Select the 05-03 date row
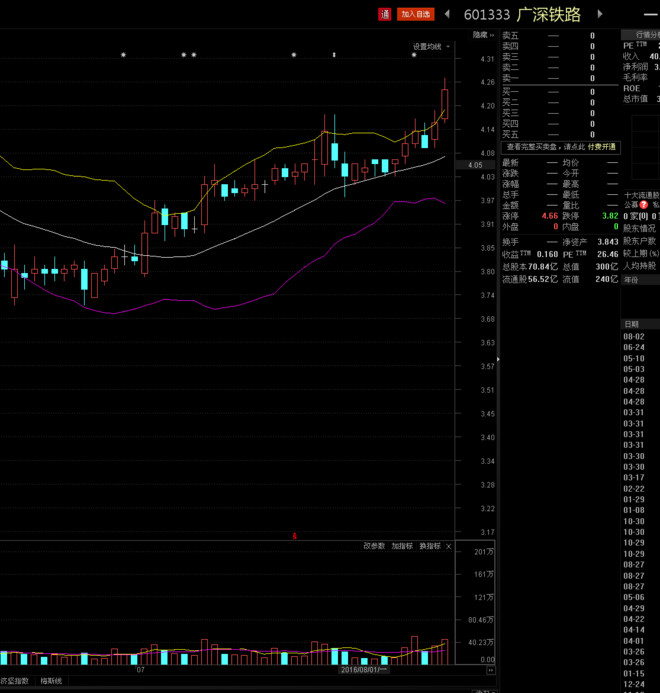 pos(634,369)
